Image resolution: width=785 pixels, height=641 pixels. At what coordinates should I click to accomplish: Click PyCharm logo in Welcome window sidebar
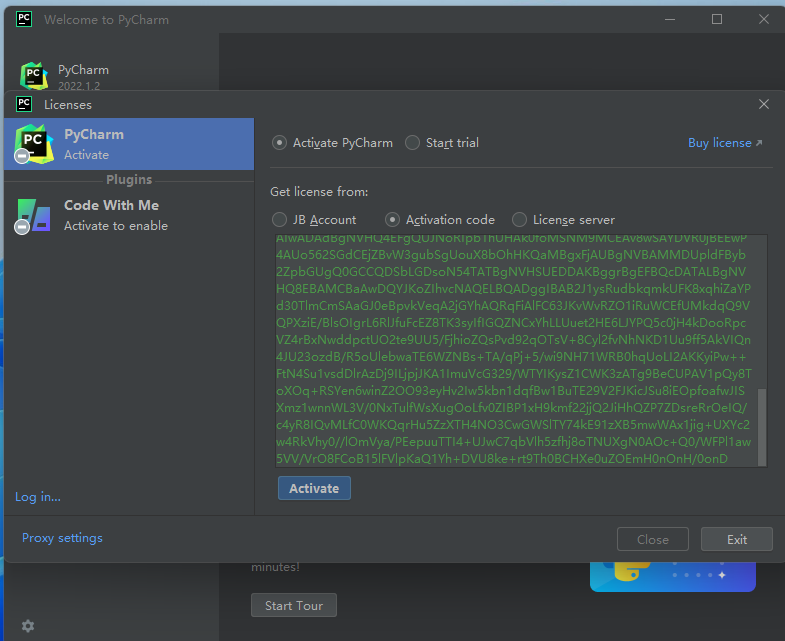[34, 76]
